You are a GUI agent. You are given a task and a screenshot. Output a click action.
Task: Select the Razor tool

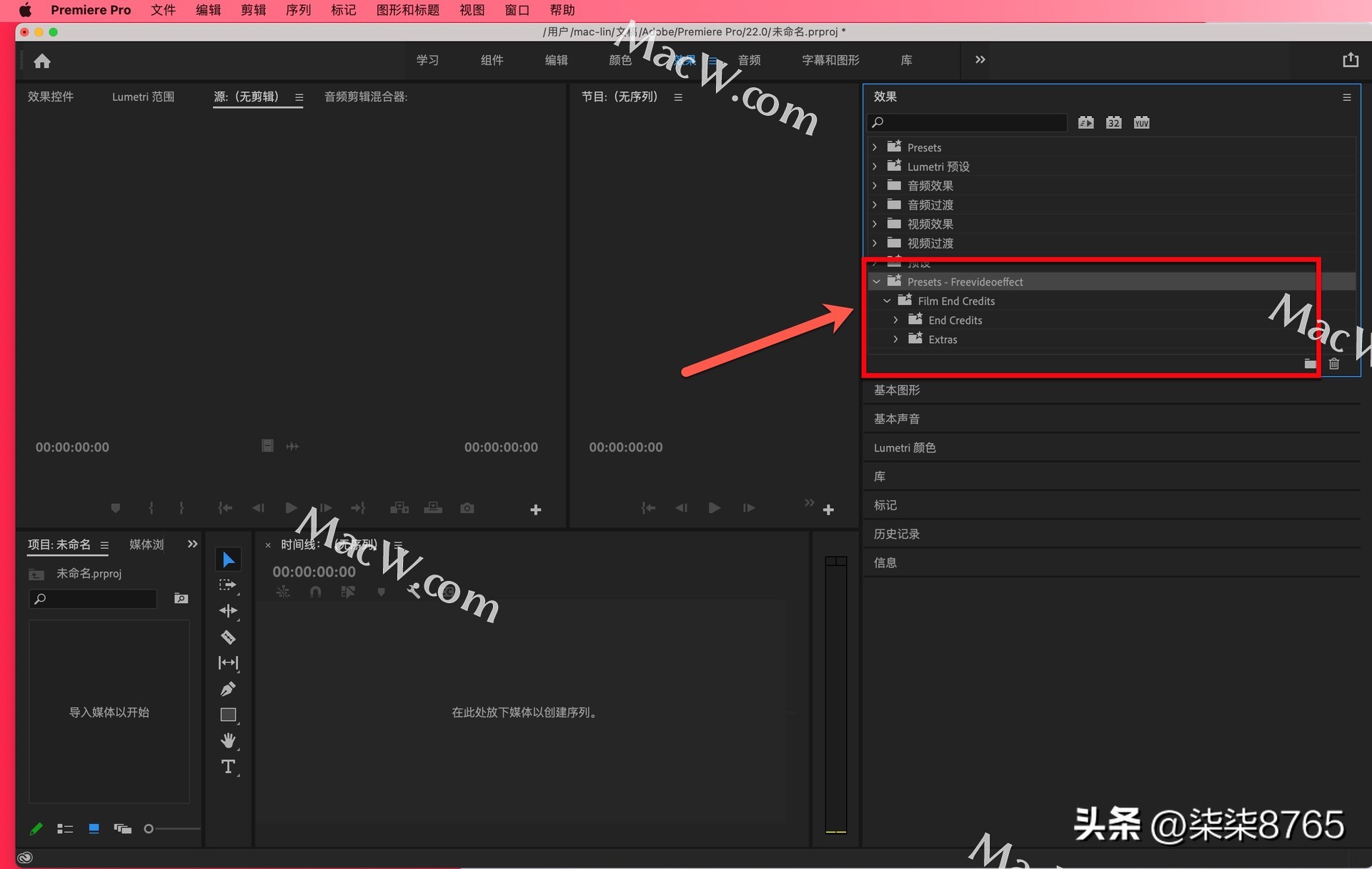[228, 637]
